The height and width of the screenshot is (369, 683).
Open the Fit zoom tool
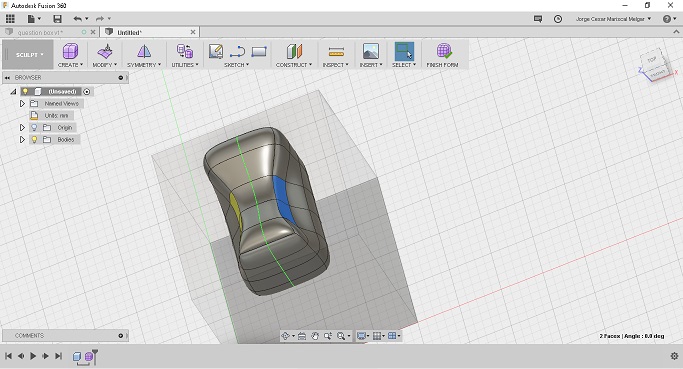point(341,336)
